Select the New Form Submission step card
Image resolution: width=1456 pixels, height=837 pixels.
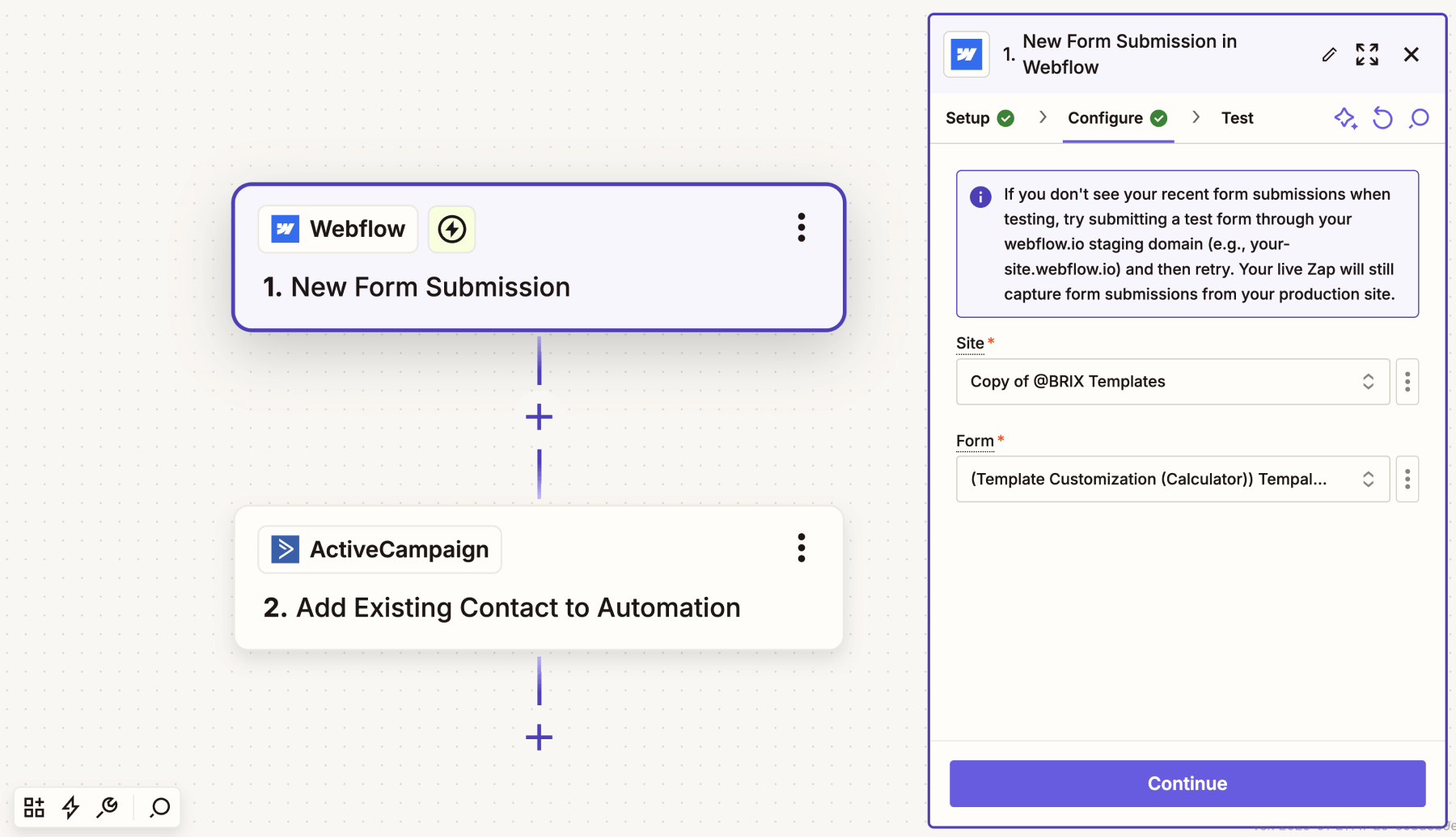click(x=539, y=257)
